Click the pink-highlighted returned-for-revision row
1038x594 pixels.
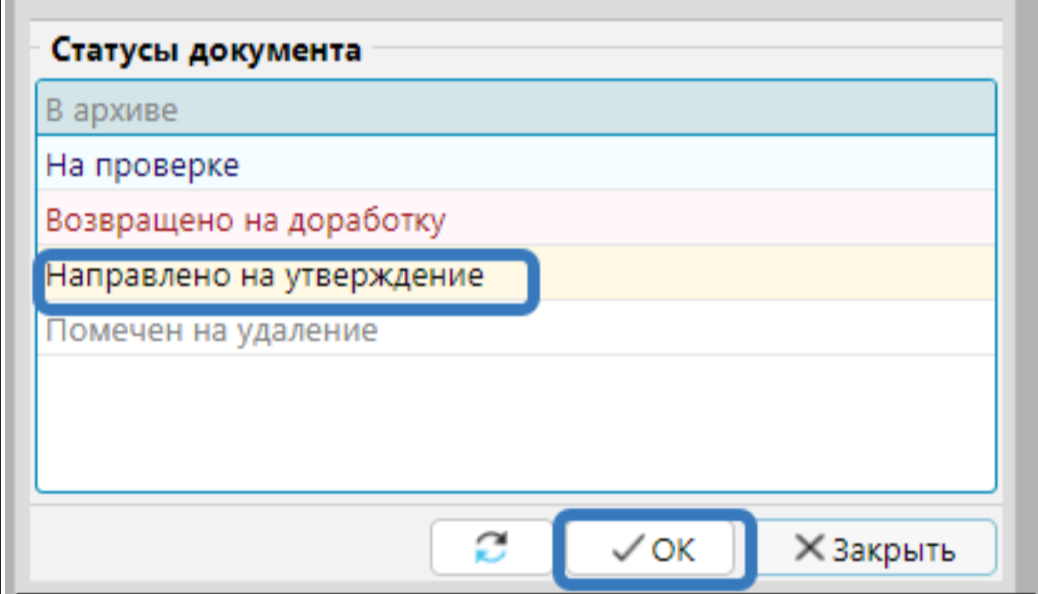tap(700, 219)
